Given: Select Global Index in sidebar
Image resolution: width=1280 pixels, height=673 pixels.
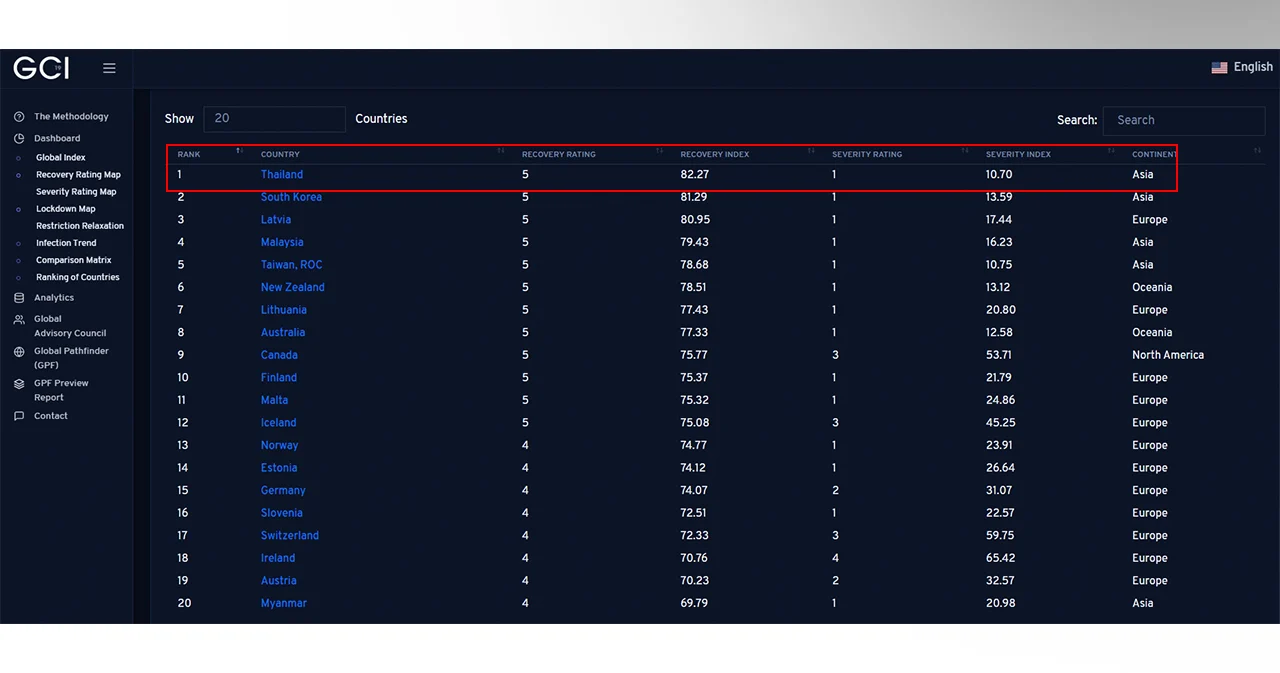Looking at the screenshot, I should 61,158.
